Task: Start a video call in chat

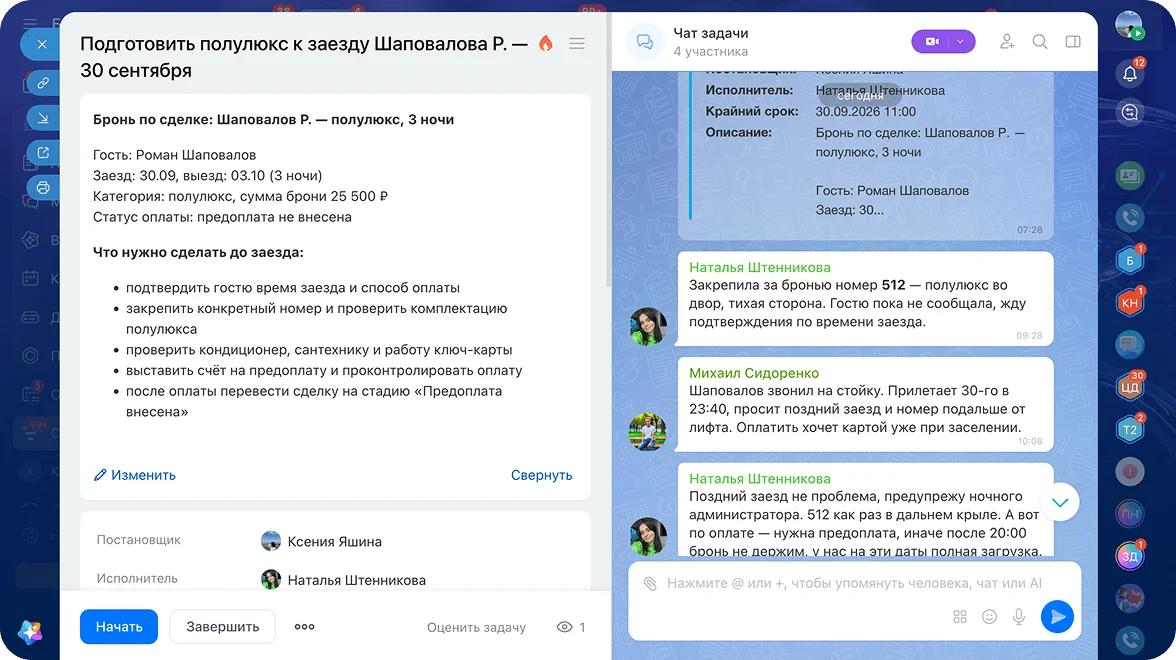Action: [x=932, y=41]
